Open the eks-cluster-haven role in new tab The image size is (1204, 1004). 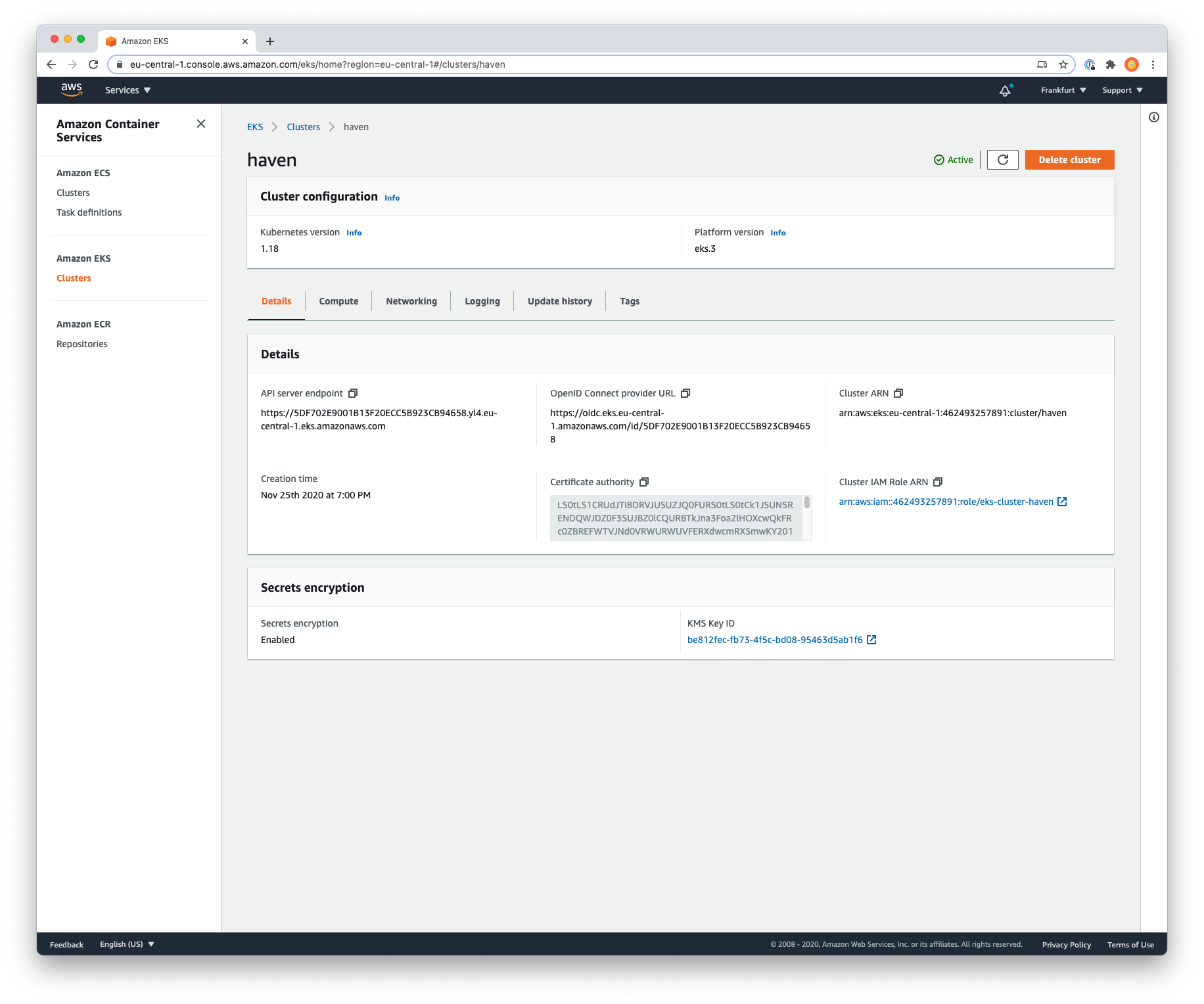[1062, 501]
